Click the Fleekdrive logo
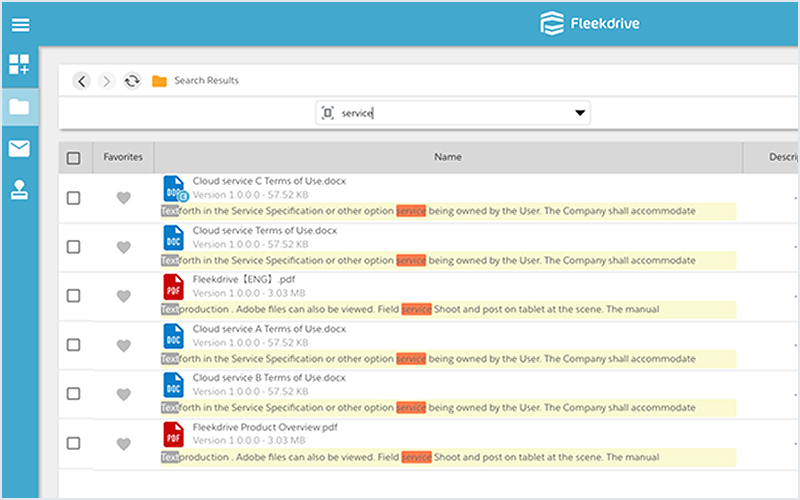 (x=590, y=23)
